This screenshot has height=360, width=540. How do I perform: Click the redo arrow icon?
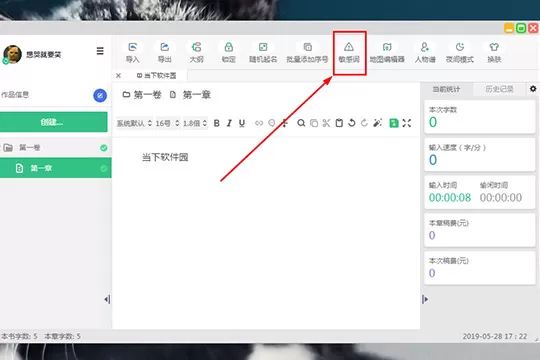pos(364,123)
